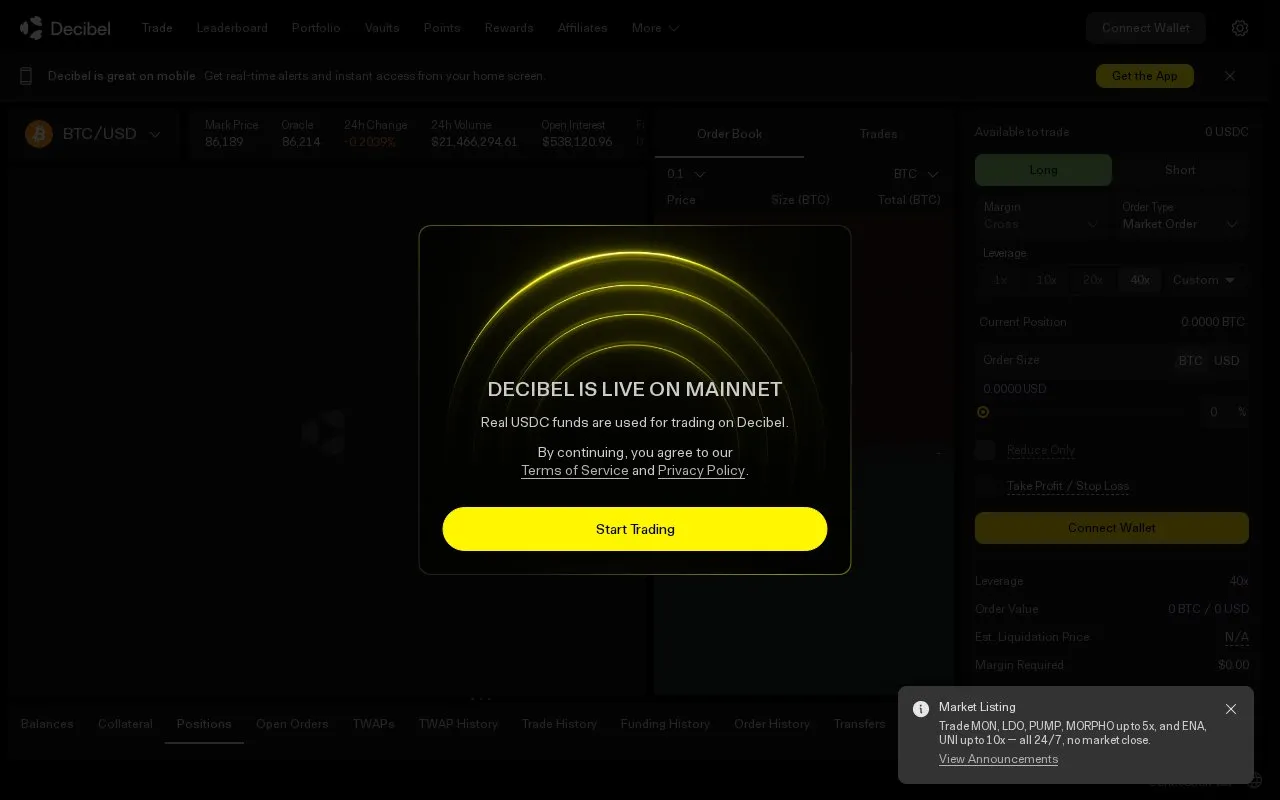The width and height of the screenshot is (1280, 800).
Task: Open the Vaults page
Action: pos(382,28)
